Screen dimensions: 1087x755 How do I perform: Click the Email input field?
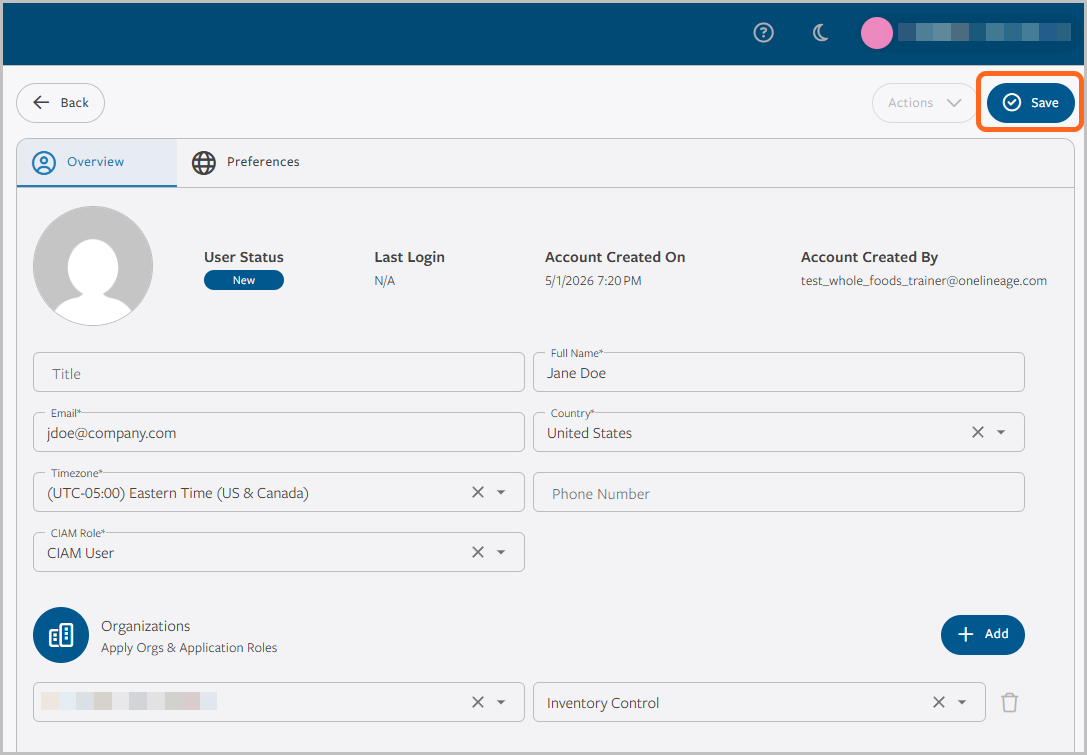(279, 432)
